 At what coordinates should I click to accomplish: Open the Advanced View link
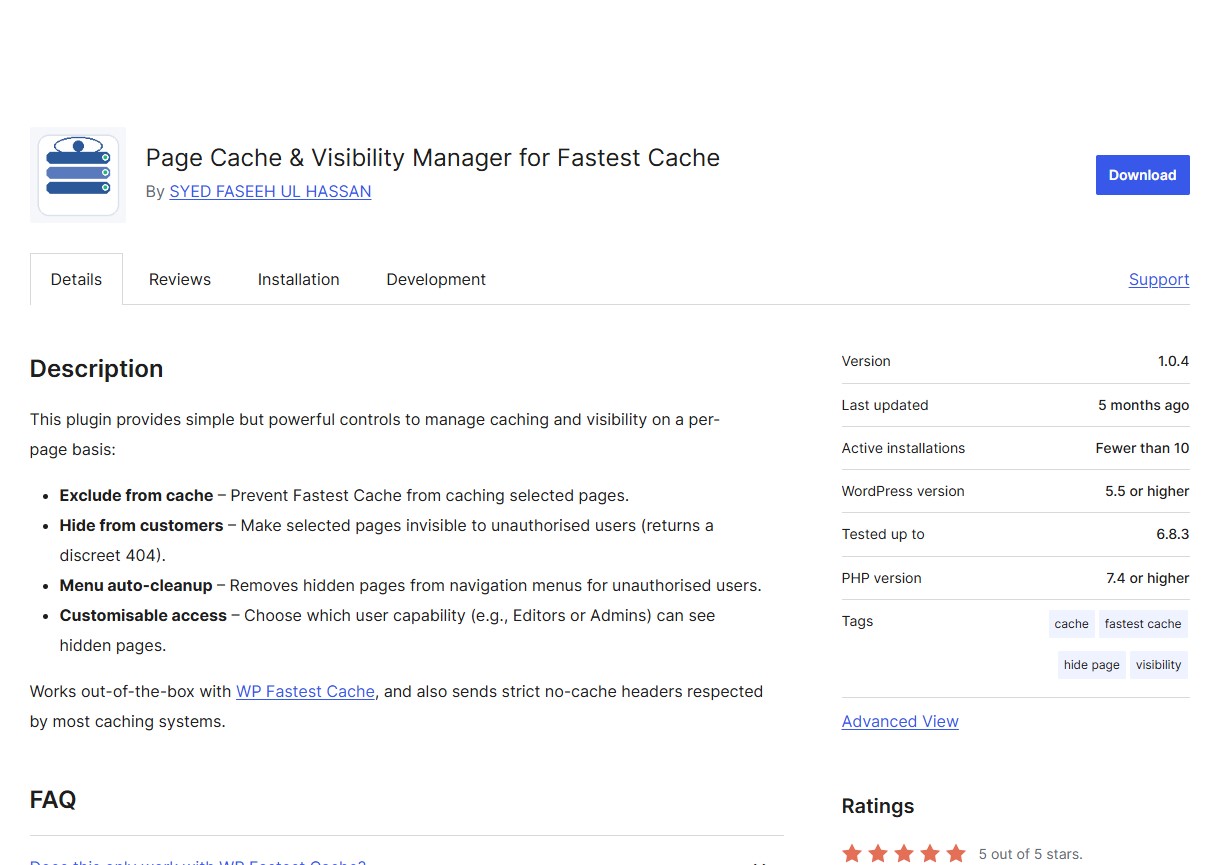tap(900, 721)
